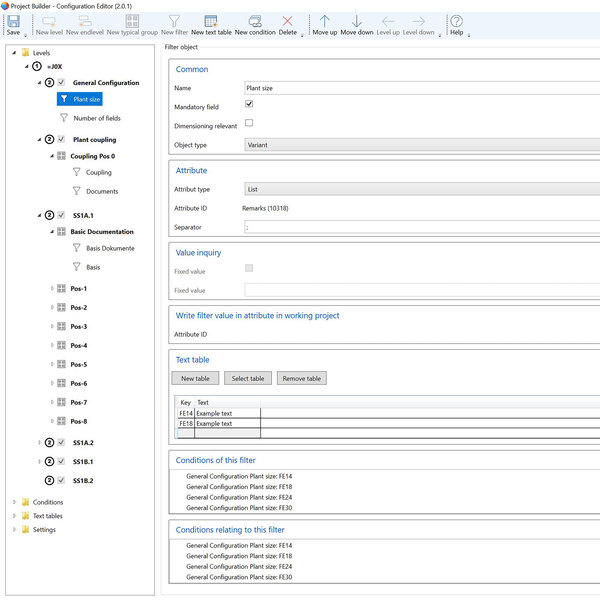Open the Help question mark icon
The width and height of the screenshot is (600, 600).
pos(456,21)
